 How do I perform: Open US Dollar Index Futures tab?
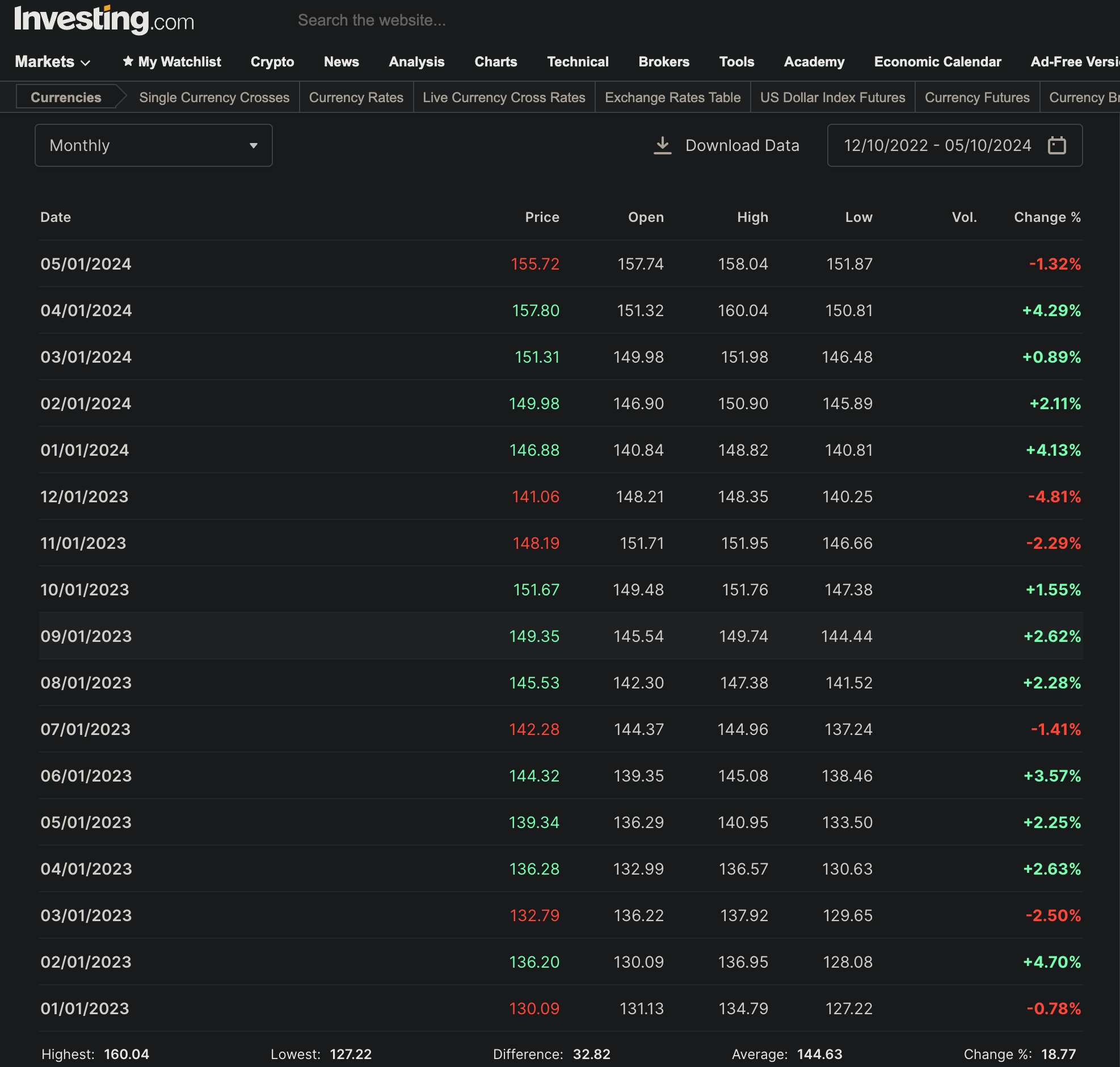[x=832, y=97]
